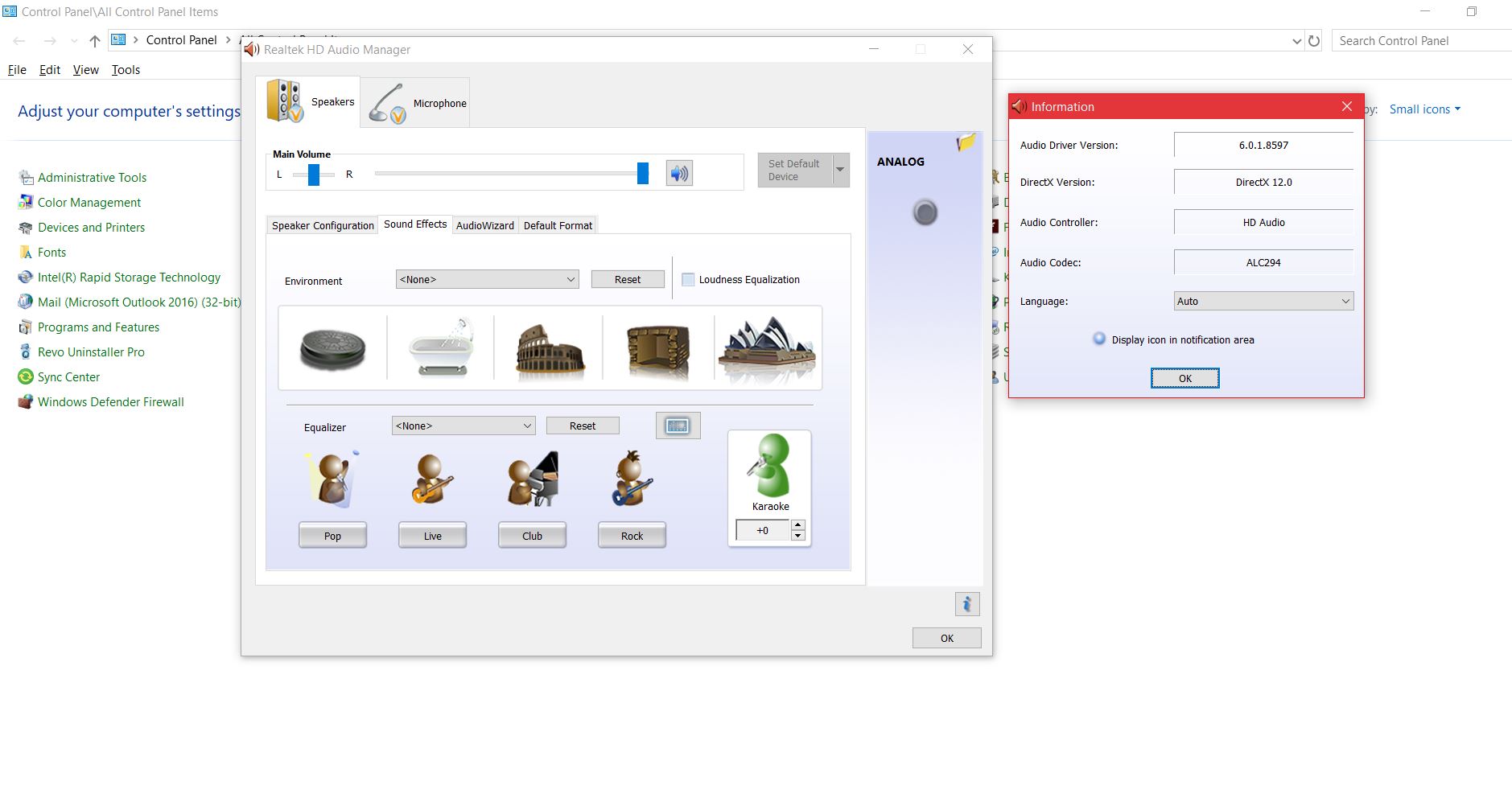
Task: Click the Club preset button
Action: 532,536
